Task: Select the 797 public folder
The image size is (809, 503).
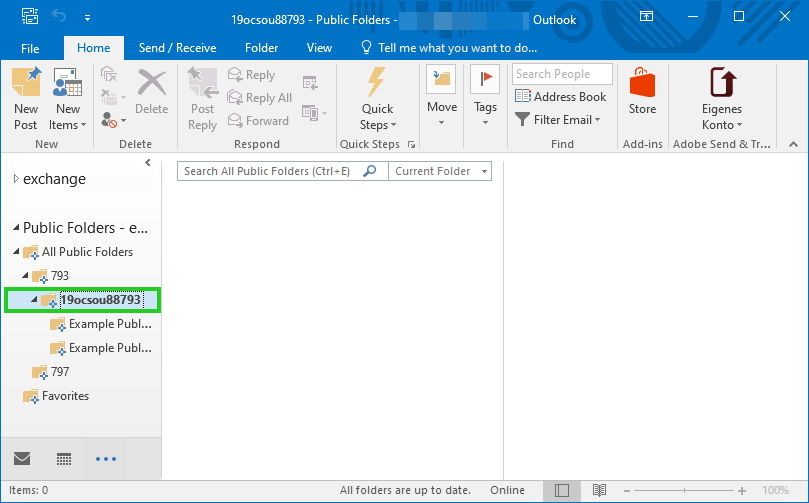Action: (x=59, y=372)
